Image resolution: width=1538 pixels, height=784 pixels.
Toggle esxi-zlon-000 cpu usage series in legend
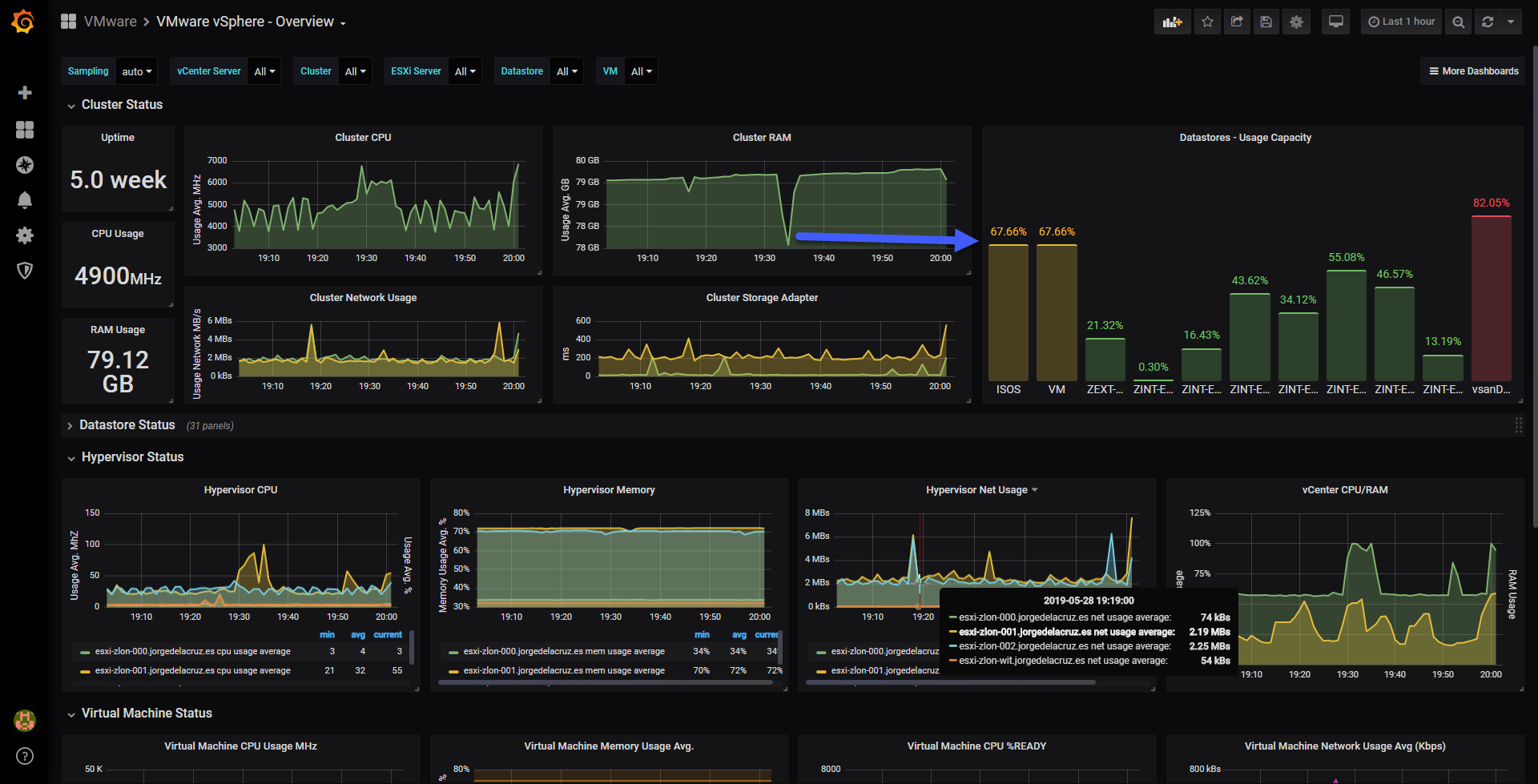(x=192, y=652)
